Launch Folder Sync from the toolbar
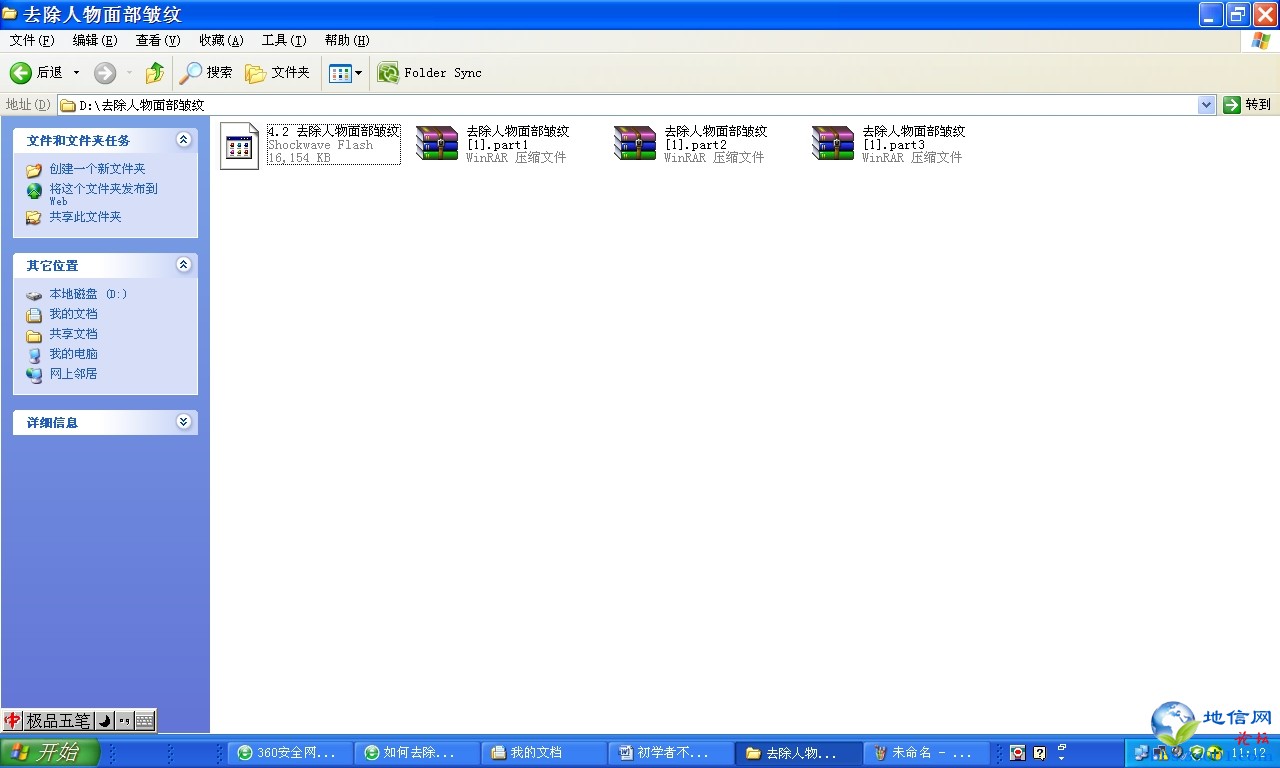 click(430, 73)
